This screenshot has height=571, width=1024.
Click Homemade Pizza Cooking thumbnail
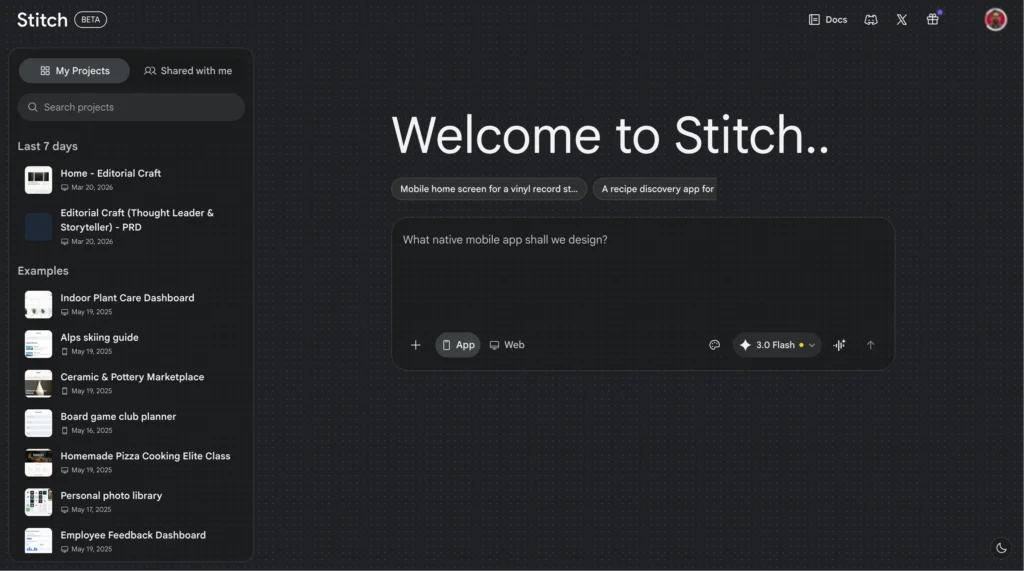pyautogui.click(x=39, y=463)
